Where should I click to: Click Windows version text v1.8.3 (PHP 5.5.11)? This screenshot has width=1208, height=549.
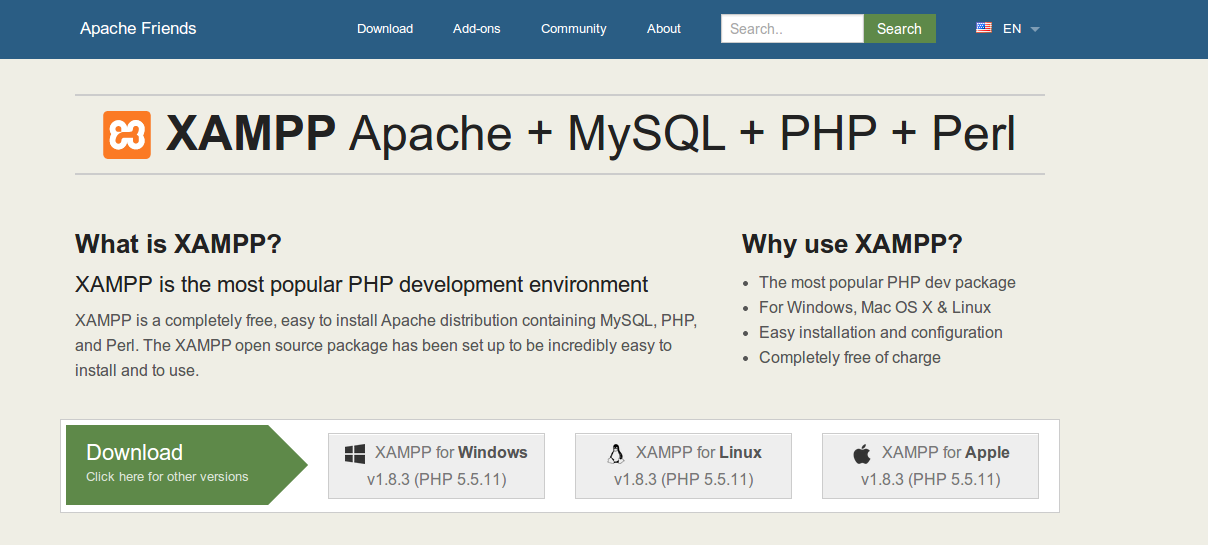pyautogui.click(x=437, y=480)
